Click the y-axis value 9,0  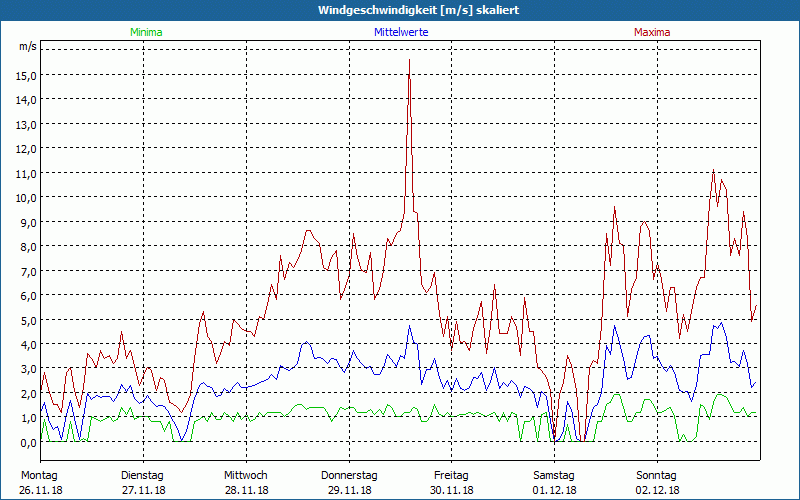pyautogui.click(x=28, y=222)
